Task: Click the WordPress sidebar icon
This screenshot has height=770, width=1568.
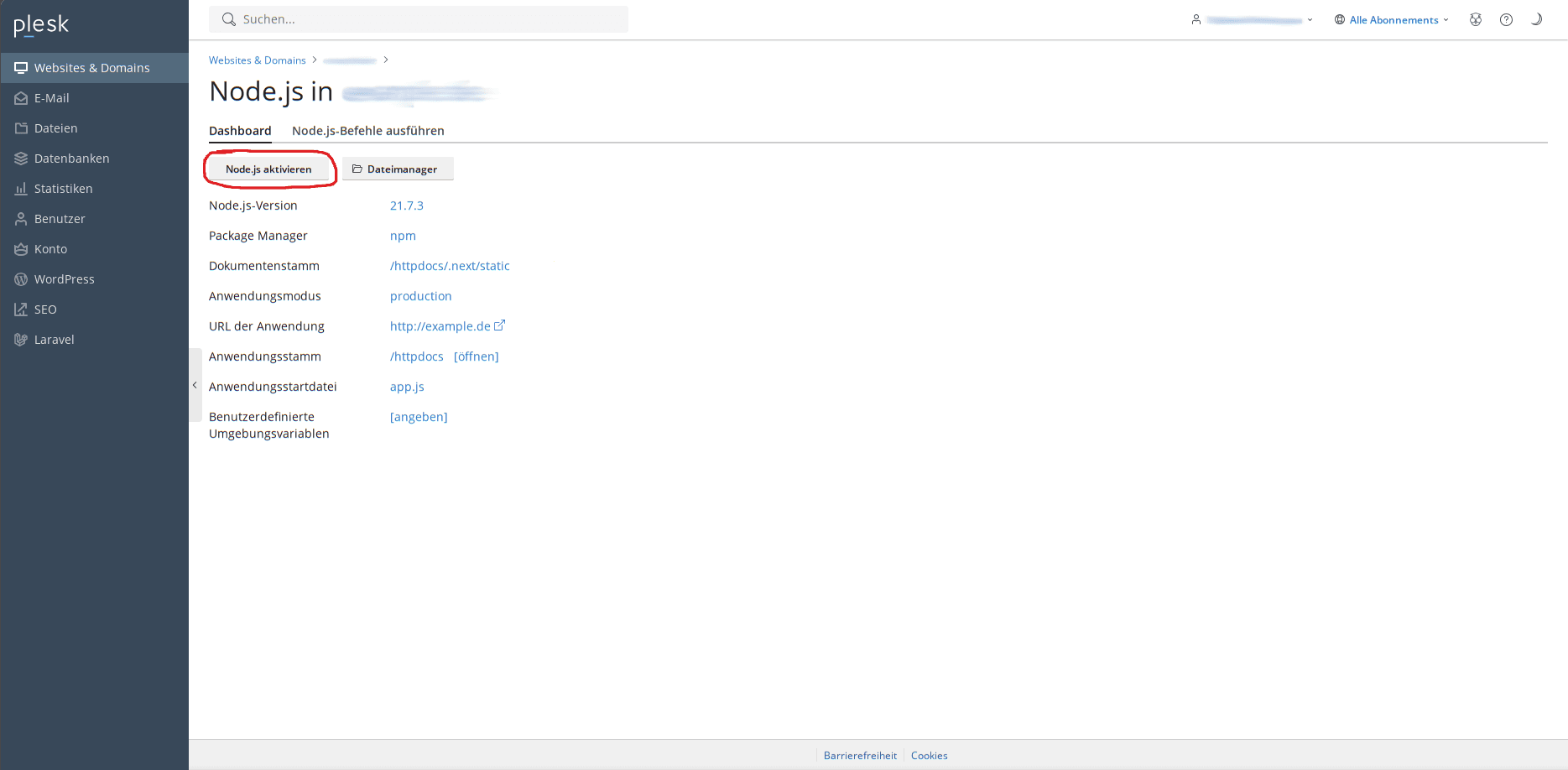Action: 21,279
